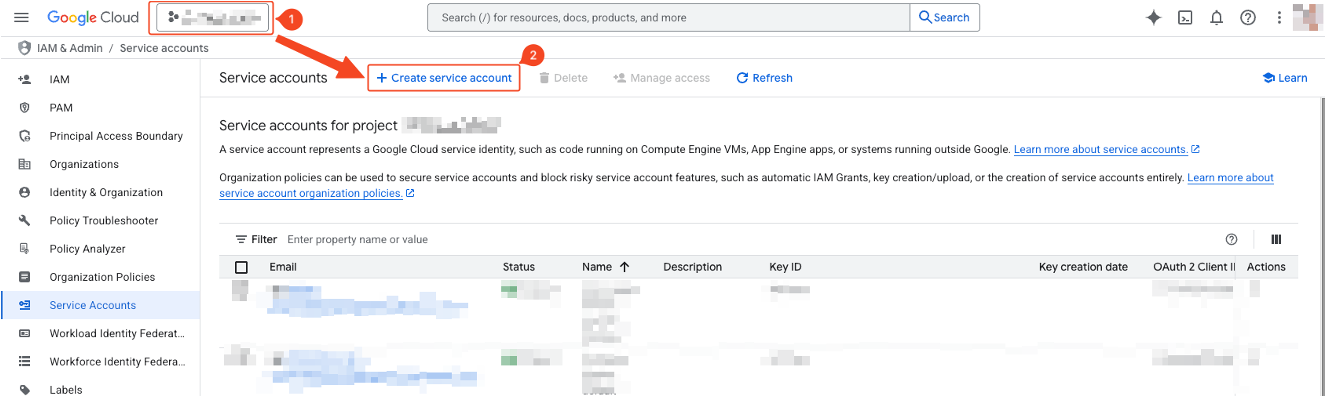The image size is (1326, 396).
Task: Click the user account avatar
Action: (1308, 17)
